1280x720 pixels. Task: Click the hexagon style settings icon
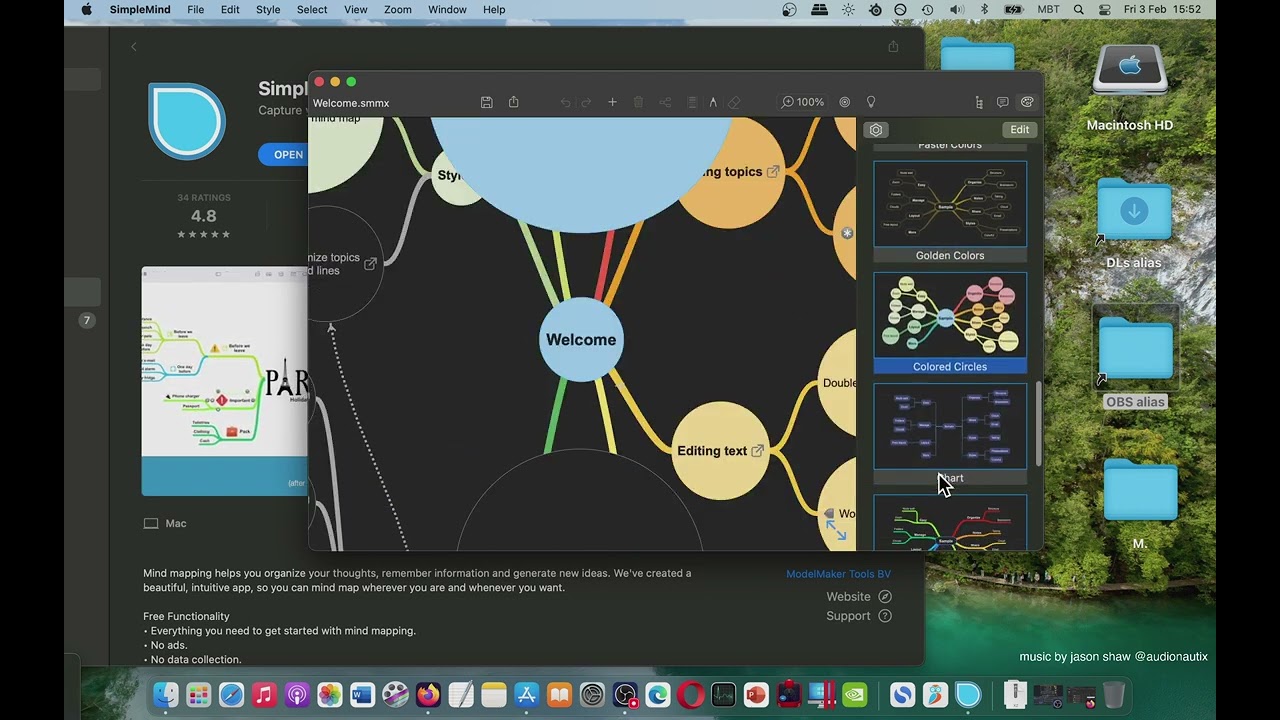click(x=876, y=130)
